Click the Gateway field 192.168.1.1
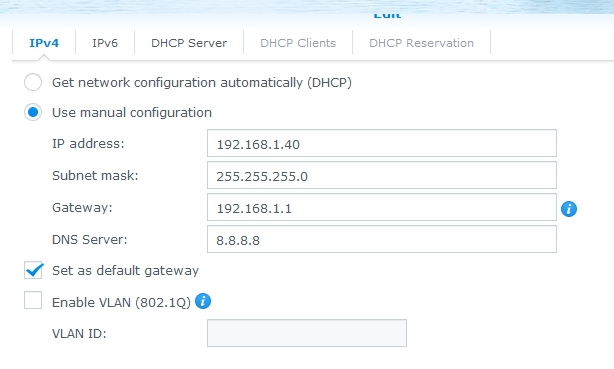Screen dimensions: 614x369 [x=382, y=207]
